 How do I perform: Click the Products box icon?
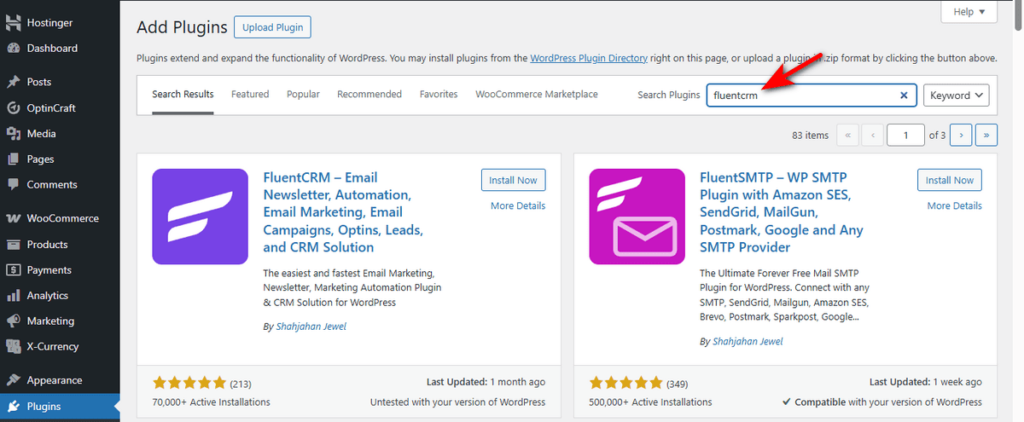13,244
